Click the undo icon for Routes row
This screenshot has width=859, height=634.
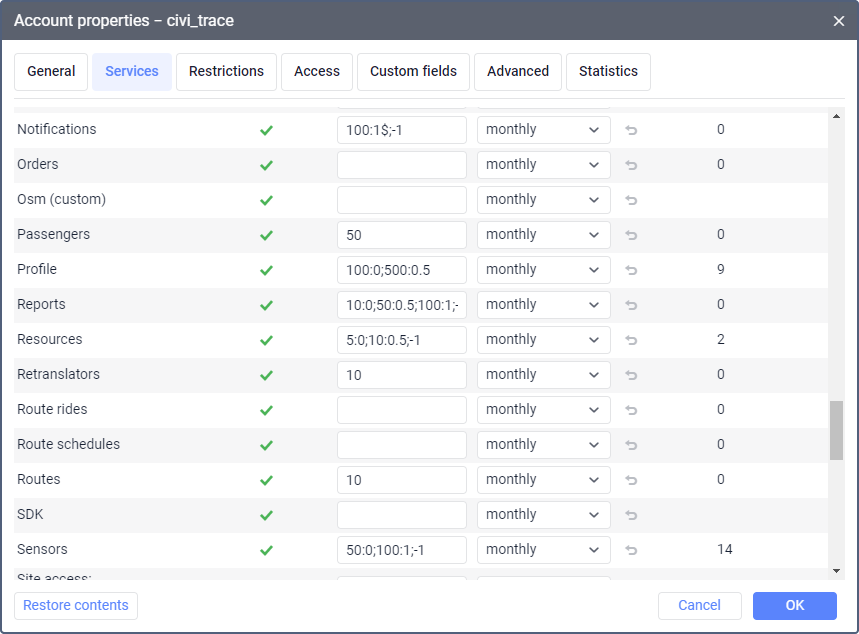tap(631, 480)
